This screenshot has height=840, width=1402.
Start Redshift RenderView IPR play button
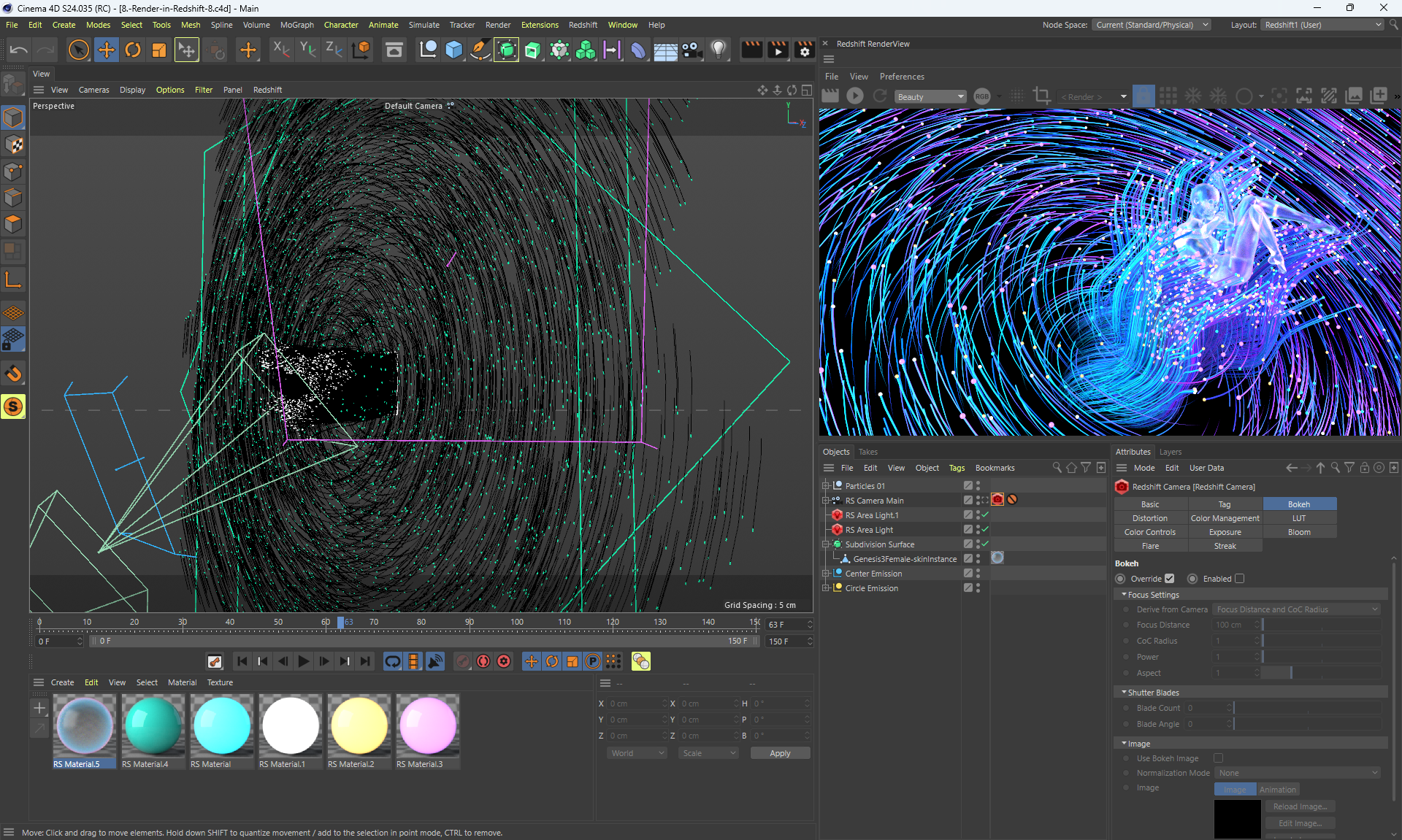click(x=855, y=96)
